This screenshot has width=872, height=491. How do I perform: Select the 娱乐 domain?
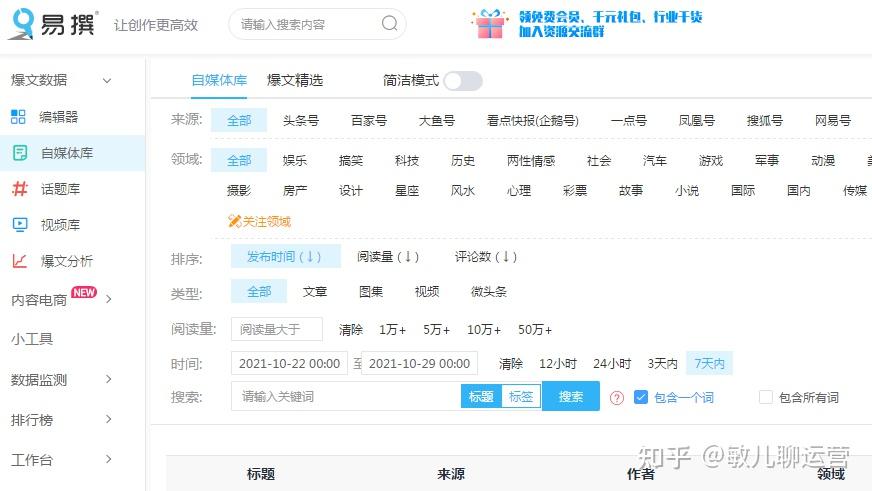(295, 161)
